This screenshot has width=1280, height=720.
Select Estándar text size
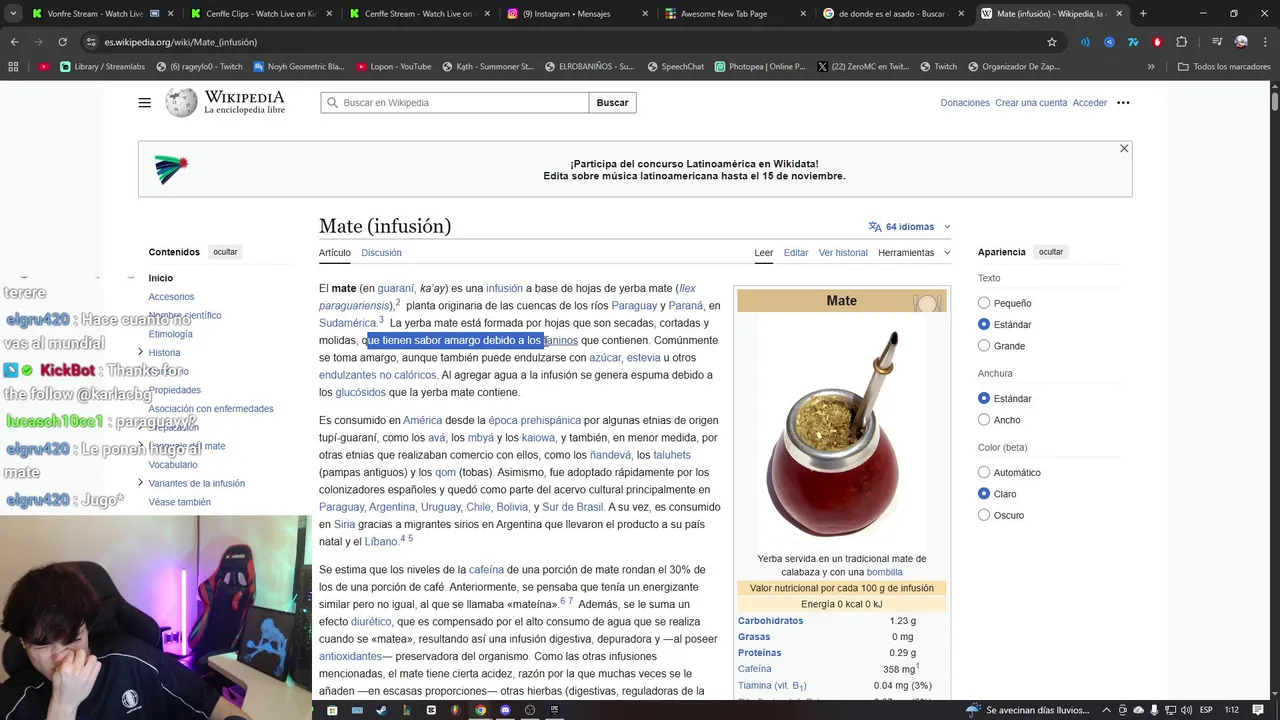984,324
